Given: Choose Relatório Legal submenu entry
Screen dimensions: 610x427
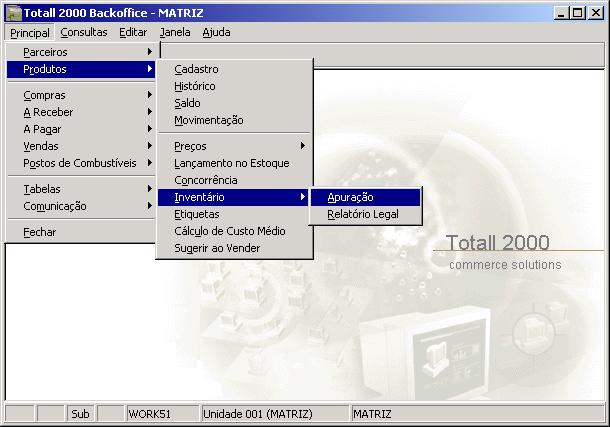Looking at the screenshot, I should (362, 214).
